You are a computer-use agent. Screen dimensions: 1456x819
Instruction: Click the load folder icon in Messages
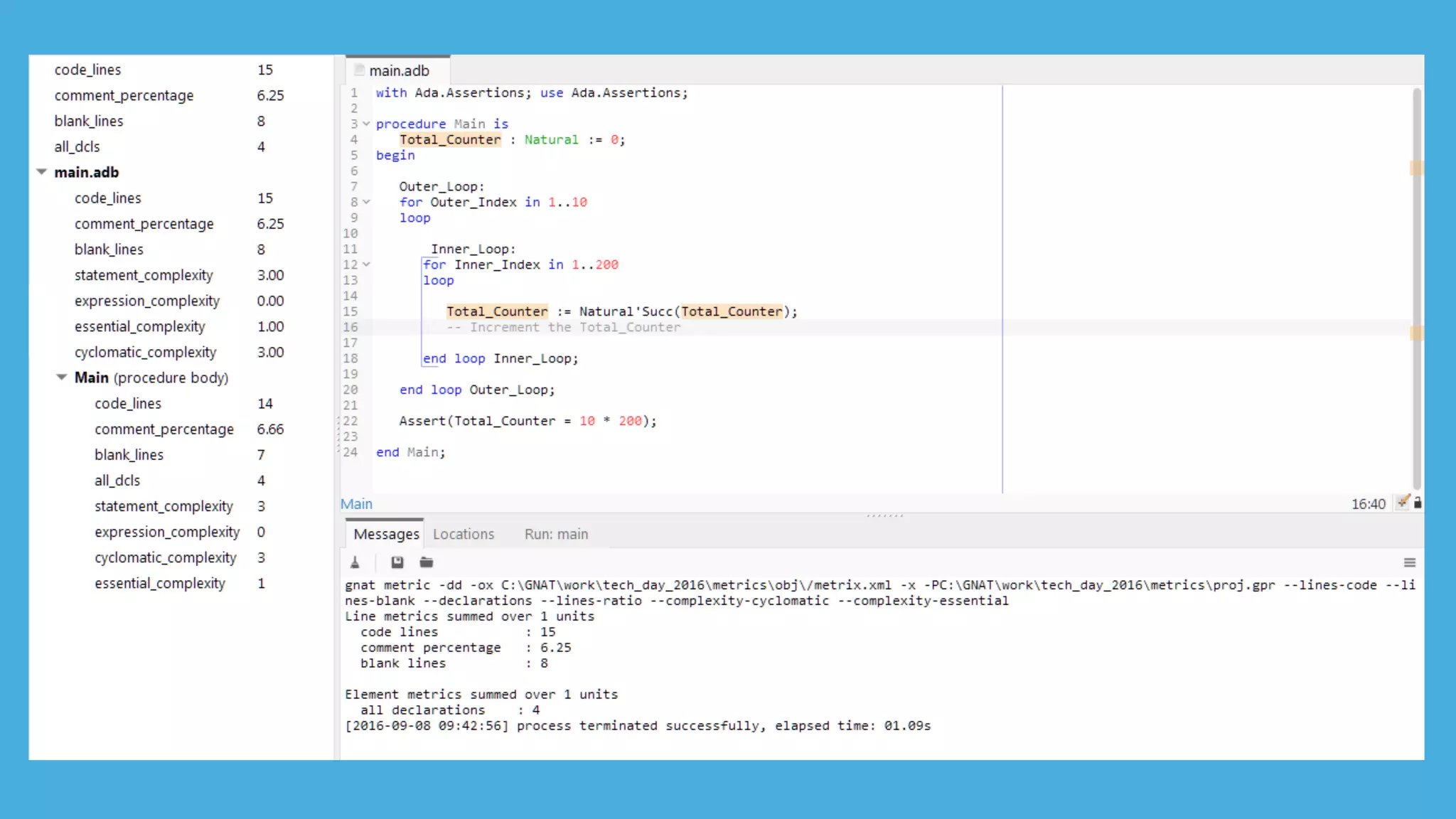427,562
